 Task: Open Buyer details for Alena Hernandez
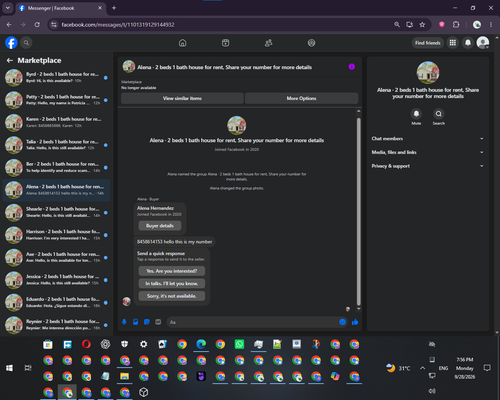[x=160, y=226]
